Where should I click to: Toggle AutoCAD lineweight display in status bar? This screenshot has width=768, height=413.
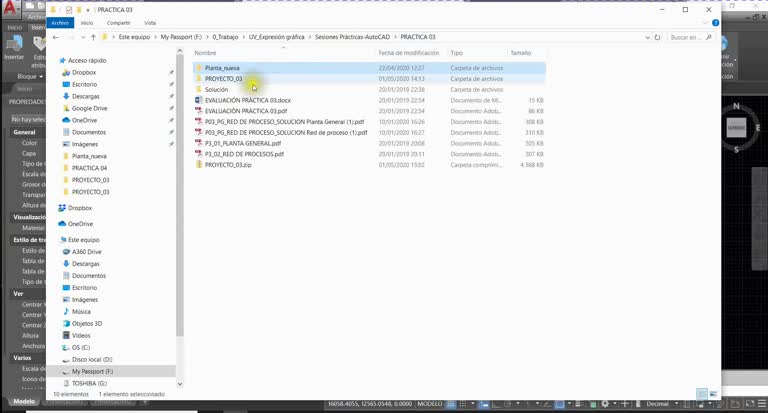point(579,404)
